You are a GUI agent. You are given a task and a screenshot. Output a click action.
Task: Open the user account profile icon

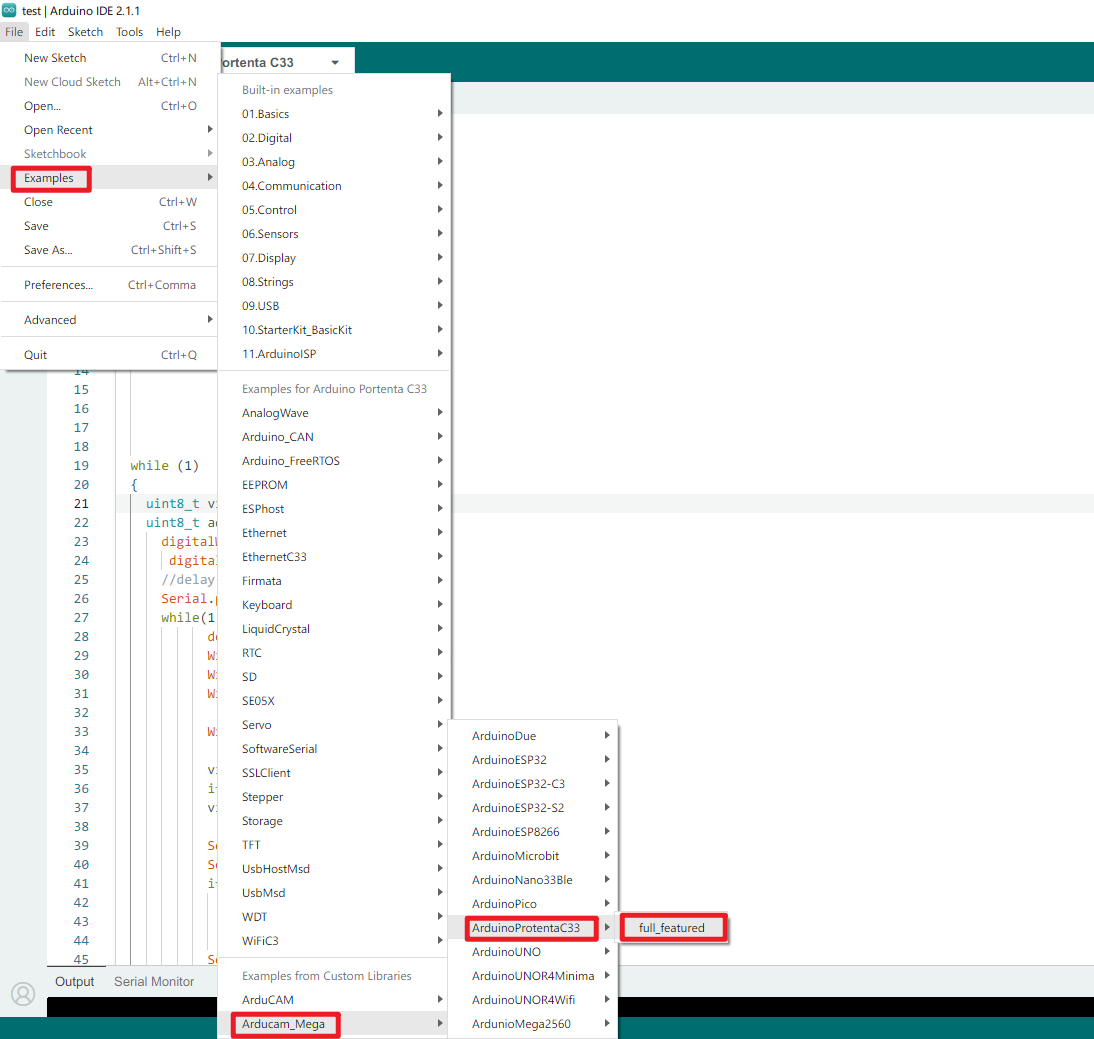pos(23,994)
